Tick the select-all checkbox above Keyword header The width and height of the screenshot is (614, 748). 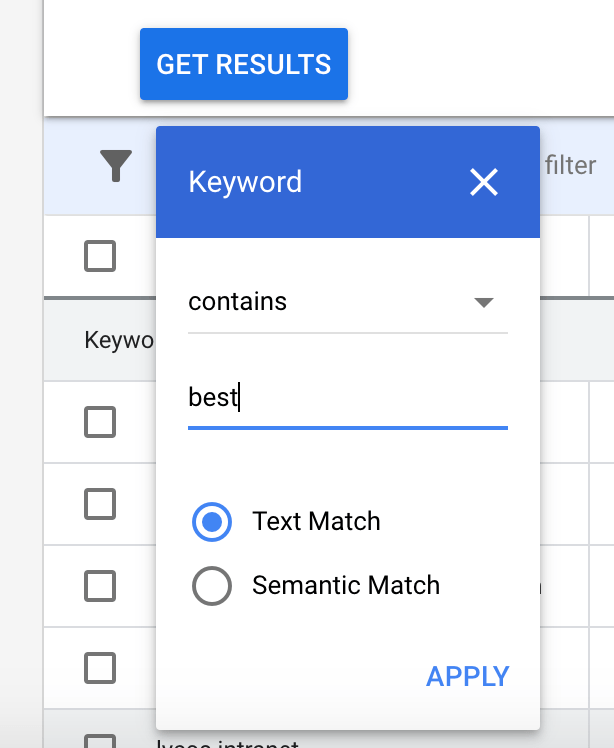100,256
